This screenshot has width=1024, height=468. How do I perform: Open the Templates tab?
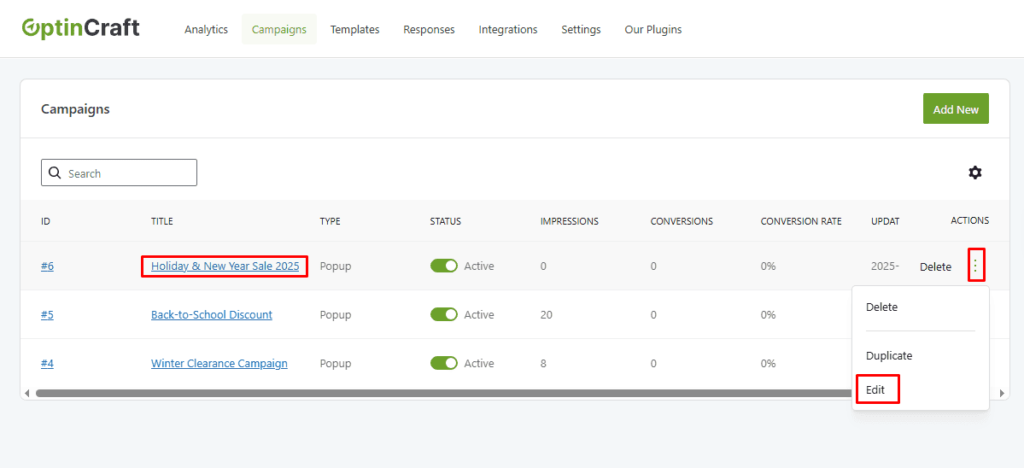pos(355,30)
